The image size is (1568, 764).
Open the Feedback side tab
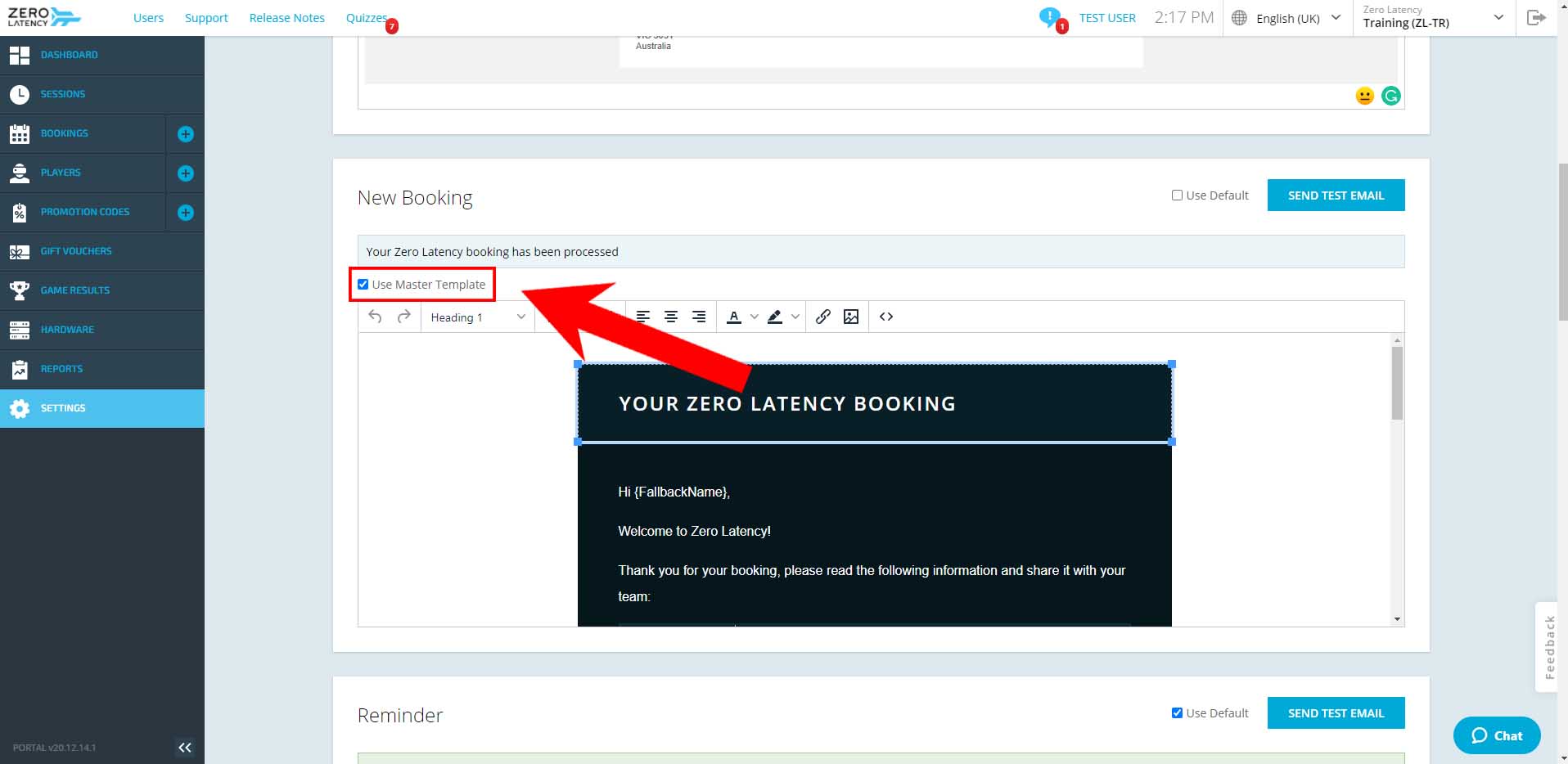coord(1547,647)
